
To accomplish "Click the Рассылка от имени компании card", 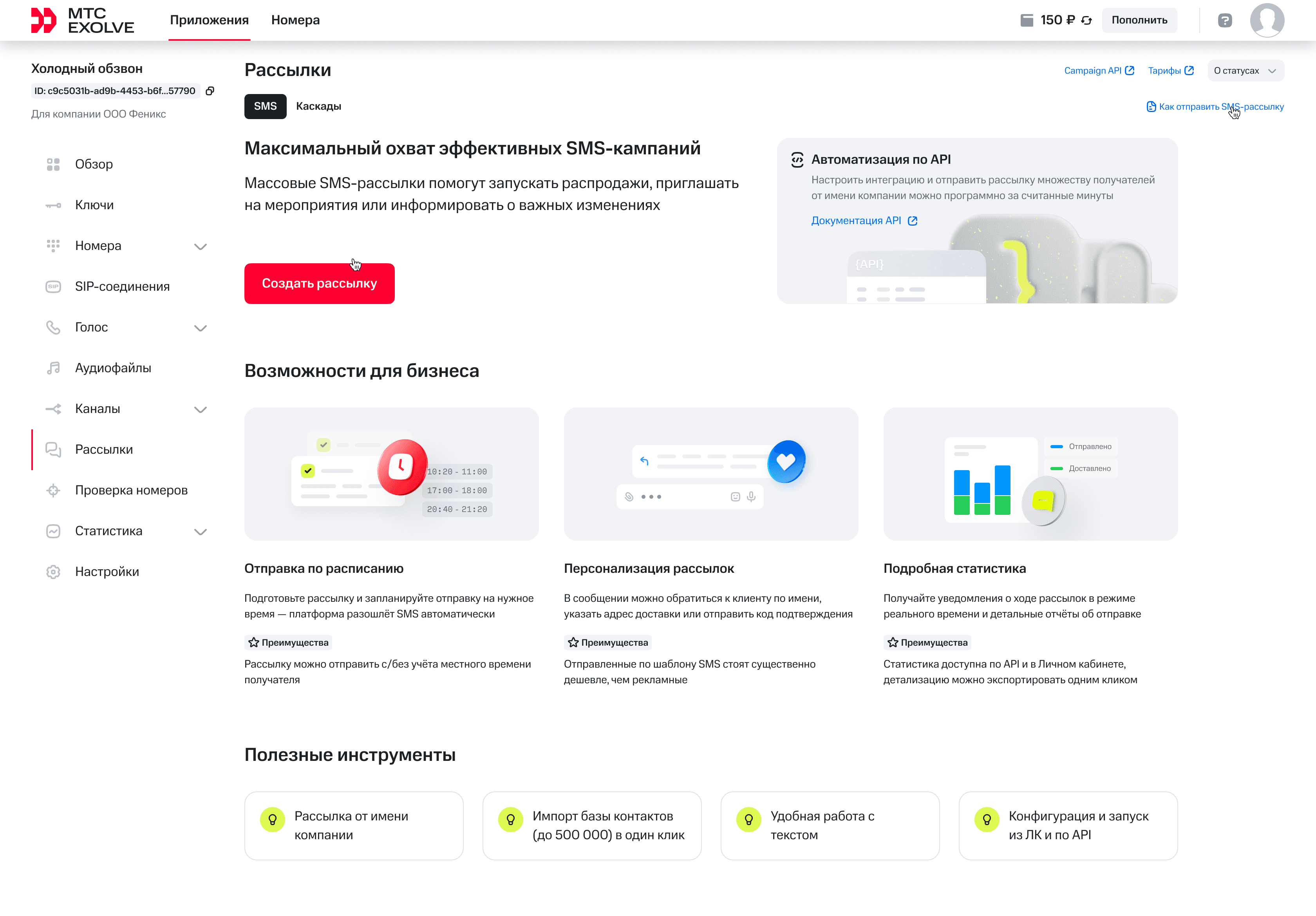I will pos(354,825).
